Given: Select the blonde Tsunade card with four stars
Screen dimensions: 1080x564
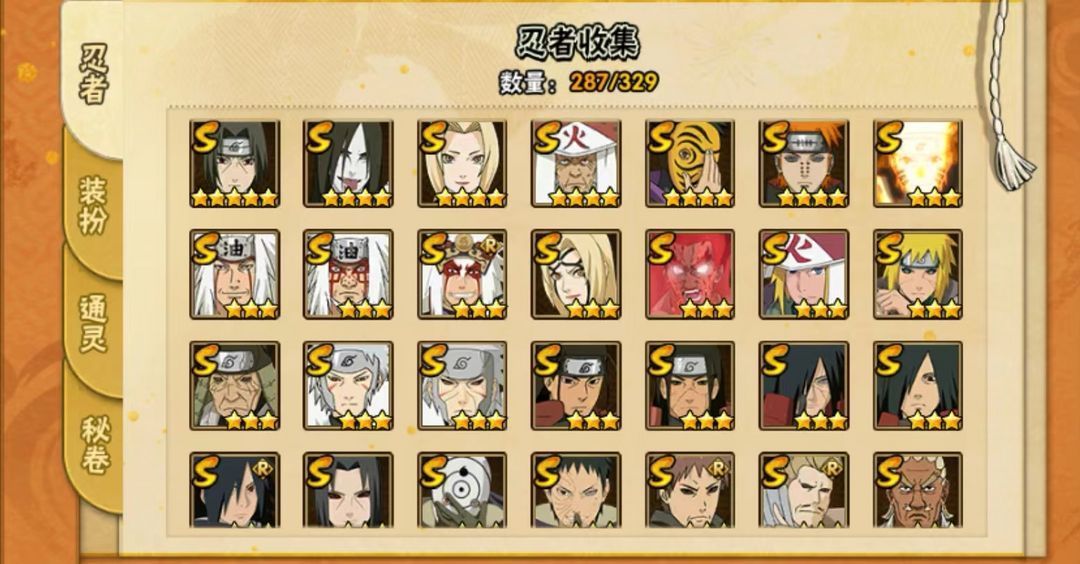Looking at the screenshot, I should click(462, 164).
